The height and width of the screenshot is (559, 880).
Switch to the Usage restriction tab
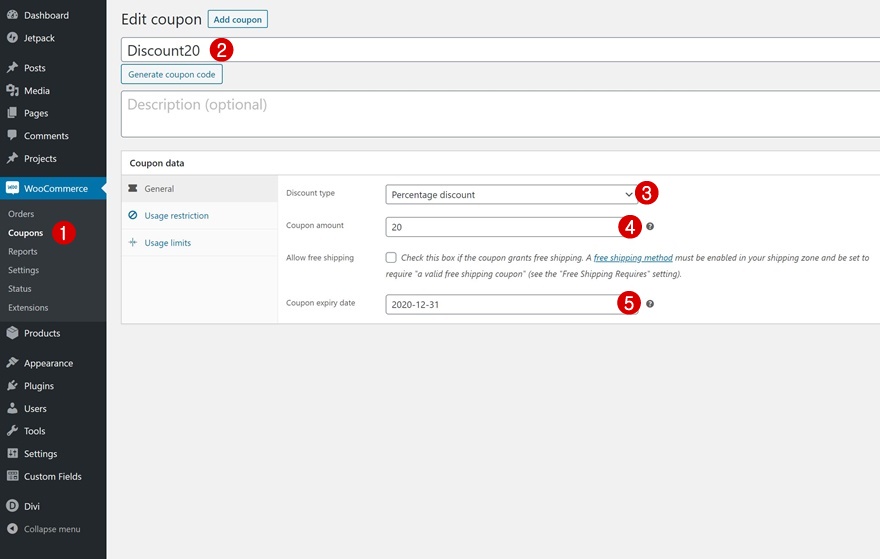tap(176, 216)
